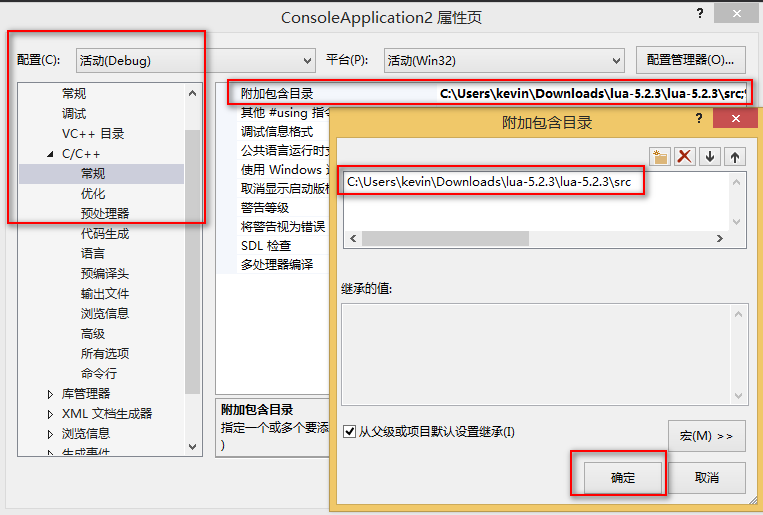763x515 pixels.
Task: Open 配置管理器(O)... button
Action: pos(690,60)
